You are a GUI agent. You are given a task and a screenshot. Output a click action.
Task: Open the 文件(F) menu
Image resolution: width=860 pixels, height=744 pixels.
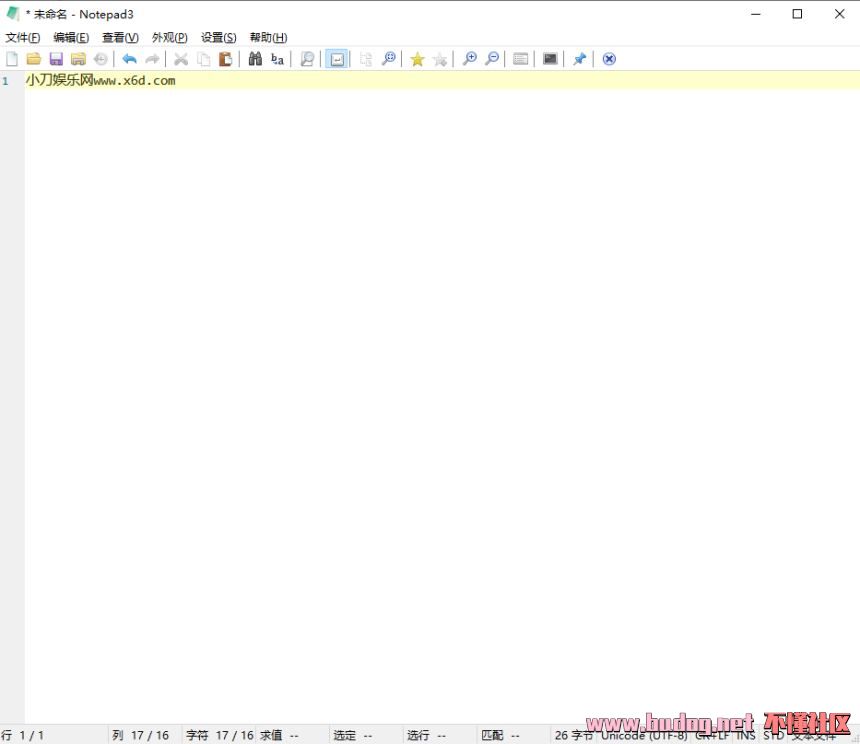[23, 37]
